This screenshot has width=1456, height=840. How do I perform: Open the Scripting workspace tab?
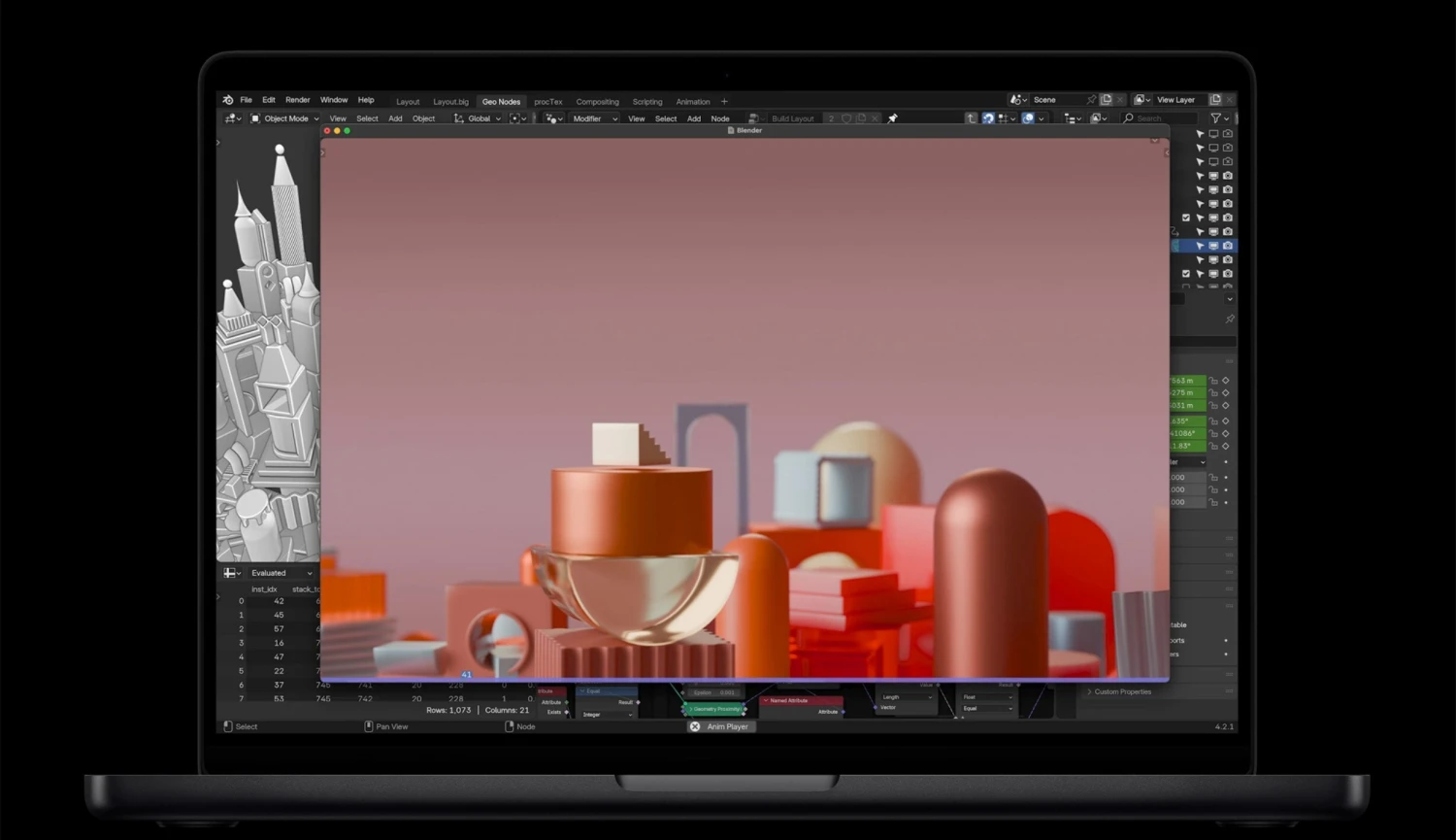click(647, 102)
